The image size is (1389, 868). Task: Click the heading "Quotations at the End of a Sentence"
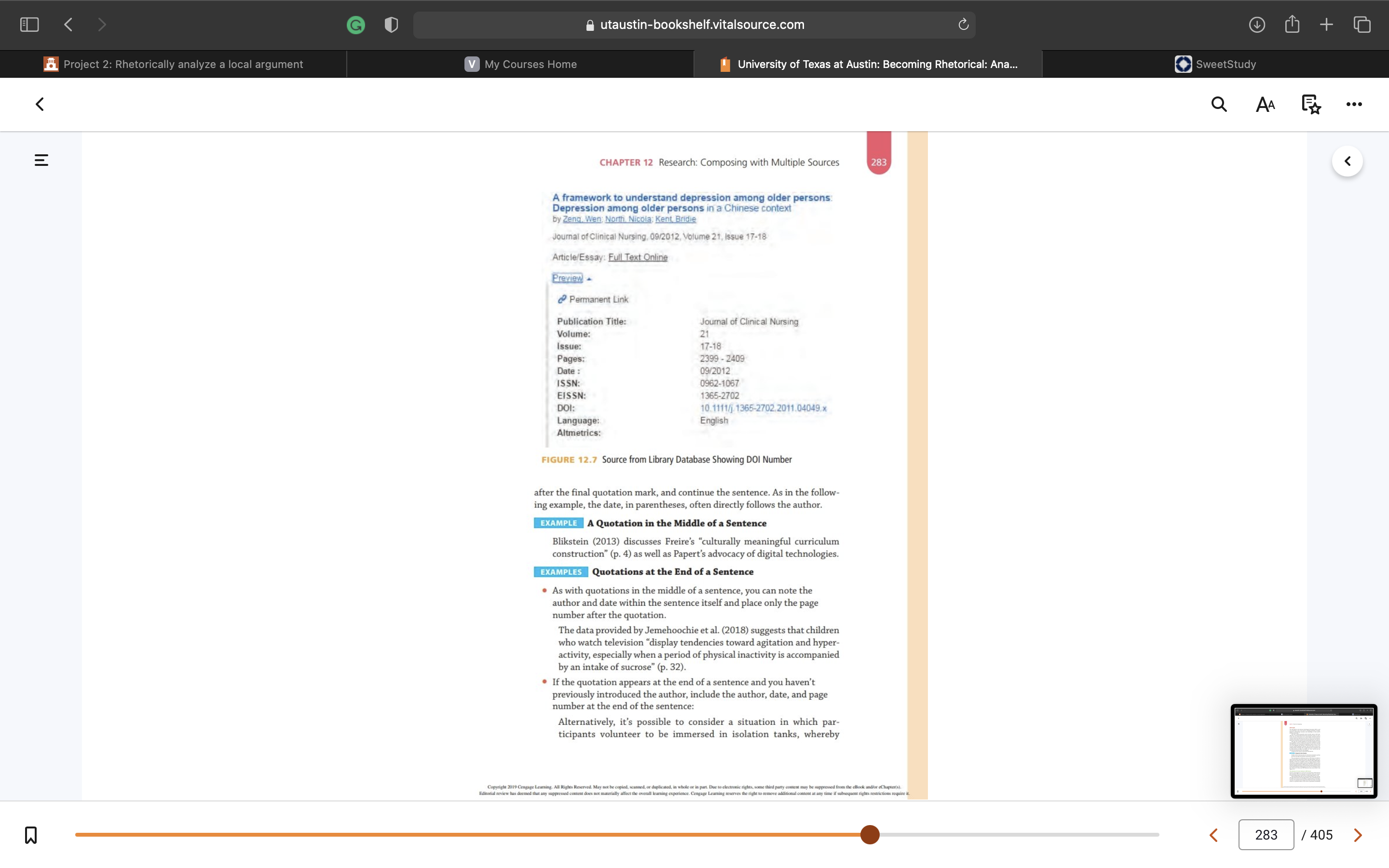click(673, 572)
